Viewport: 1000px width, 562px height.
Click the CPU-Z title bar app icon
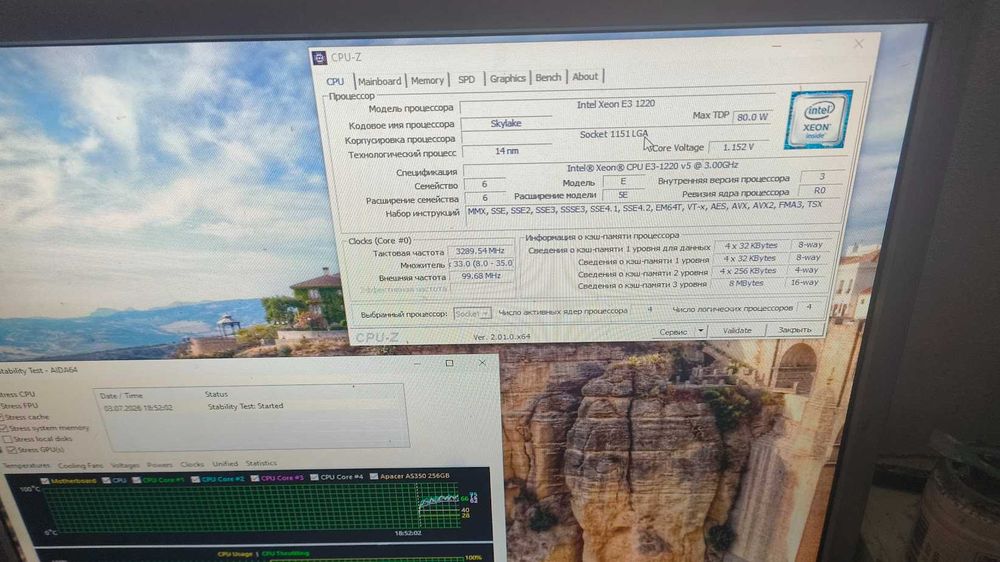click(x=319, y=57)
